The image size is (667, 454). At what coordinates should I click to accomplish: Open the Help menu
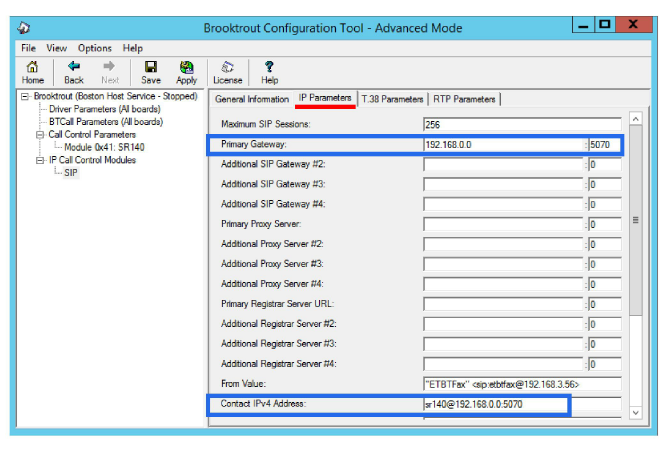(x=133, y=48)
